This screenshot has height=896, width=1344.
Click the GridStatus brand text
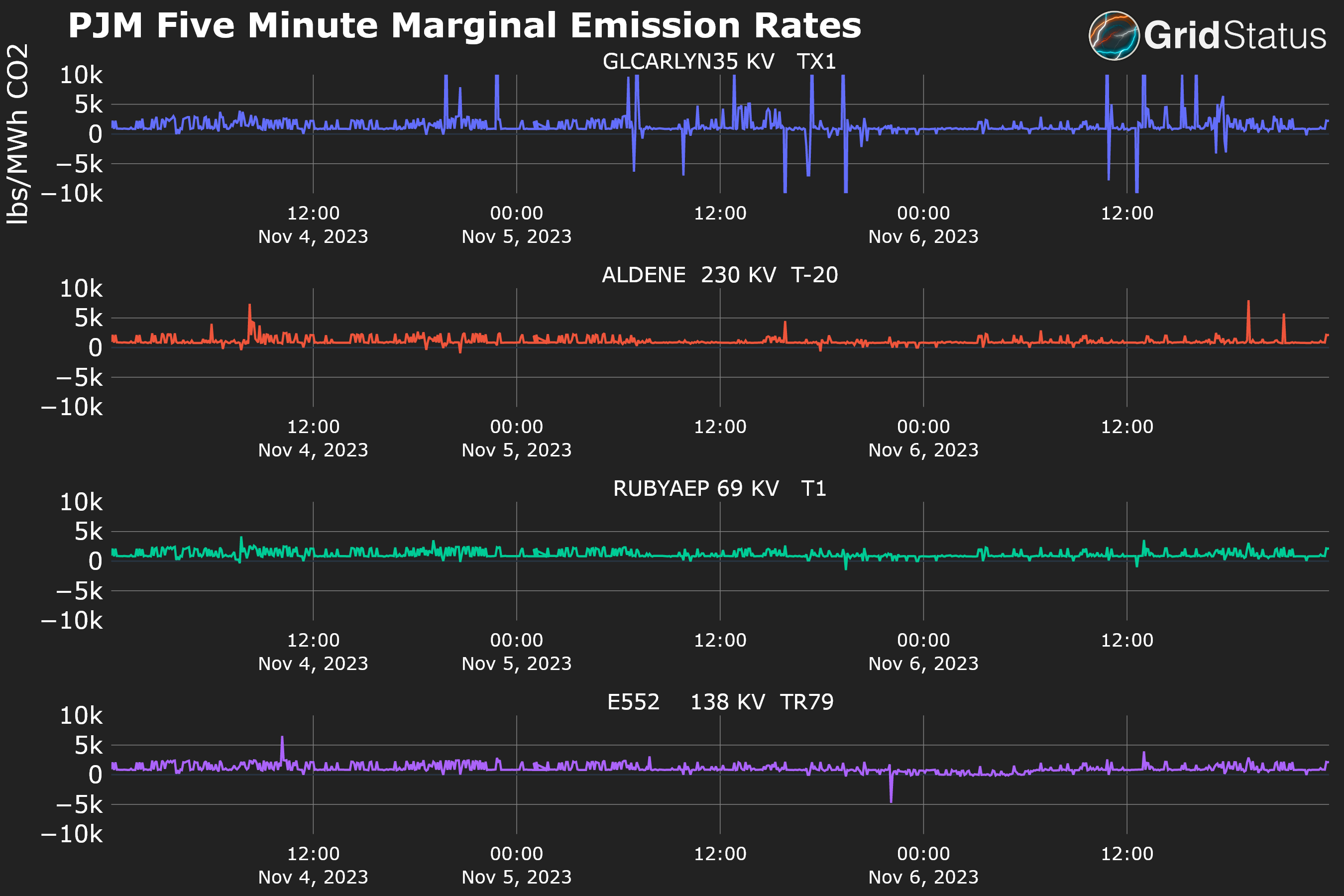click(1234, 36)
